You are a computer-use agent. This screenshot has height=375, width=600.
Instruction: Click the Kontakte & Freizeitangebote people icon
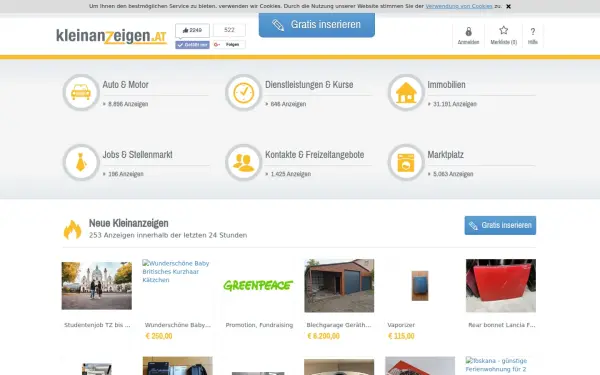pos(243,162)
